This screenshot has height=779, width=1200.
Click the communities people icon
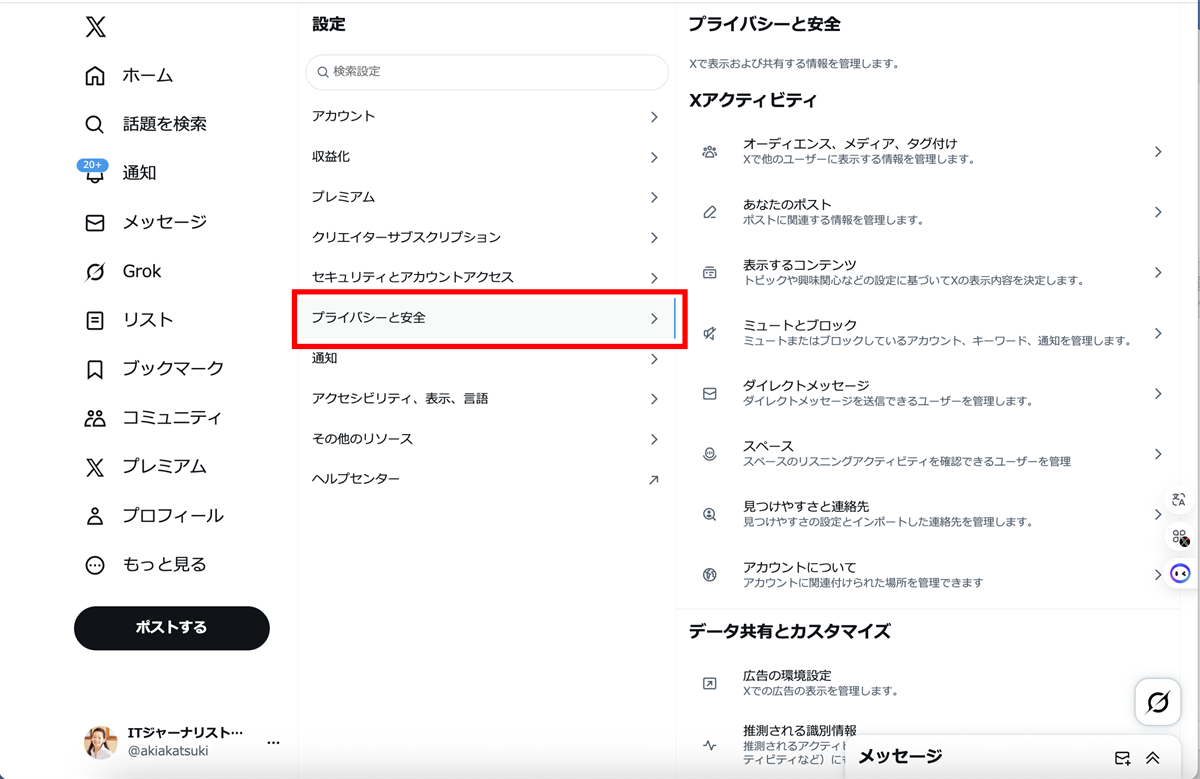point(95,418)
